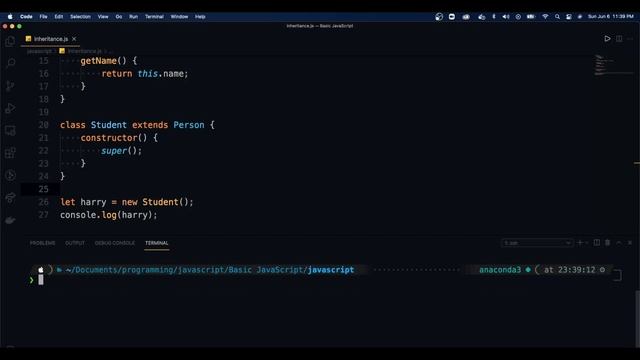Click the terminal path ending in 'javascript'
640x360 pixels.
(x=210, y=270)
